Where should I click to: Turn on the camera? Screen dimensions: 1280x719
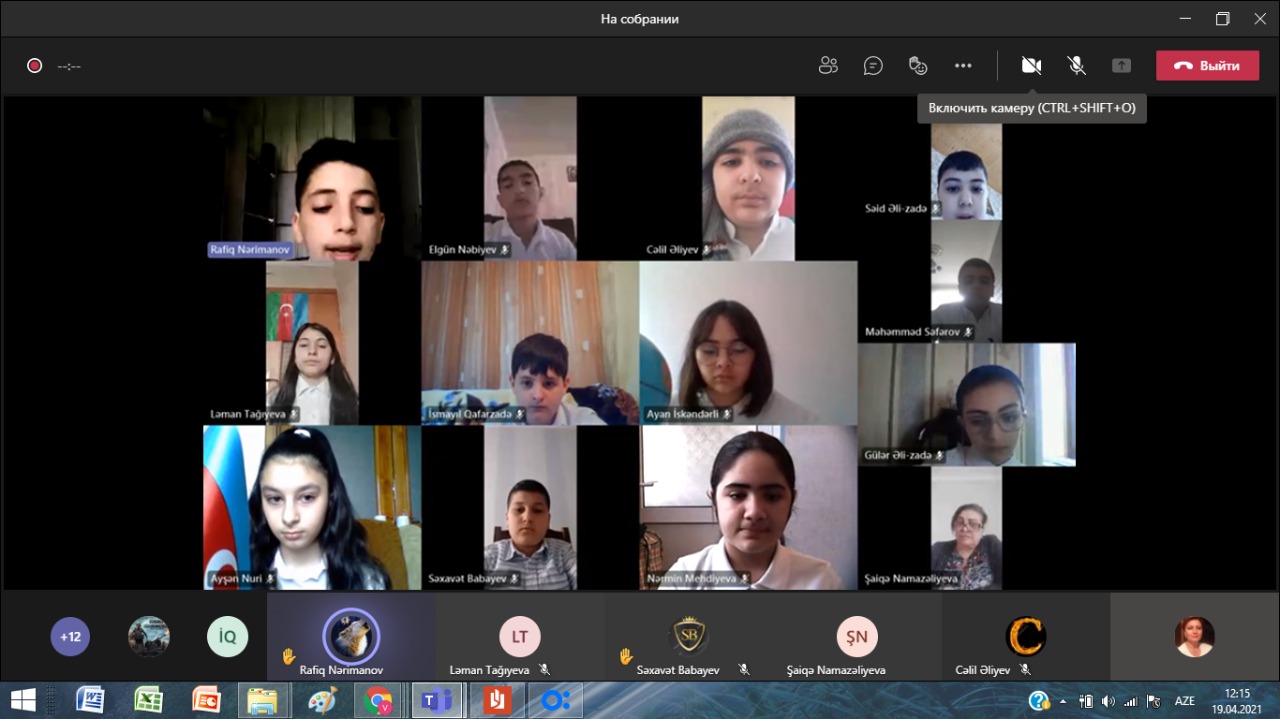point(1031,66)
